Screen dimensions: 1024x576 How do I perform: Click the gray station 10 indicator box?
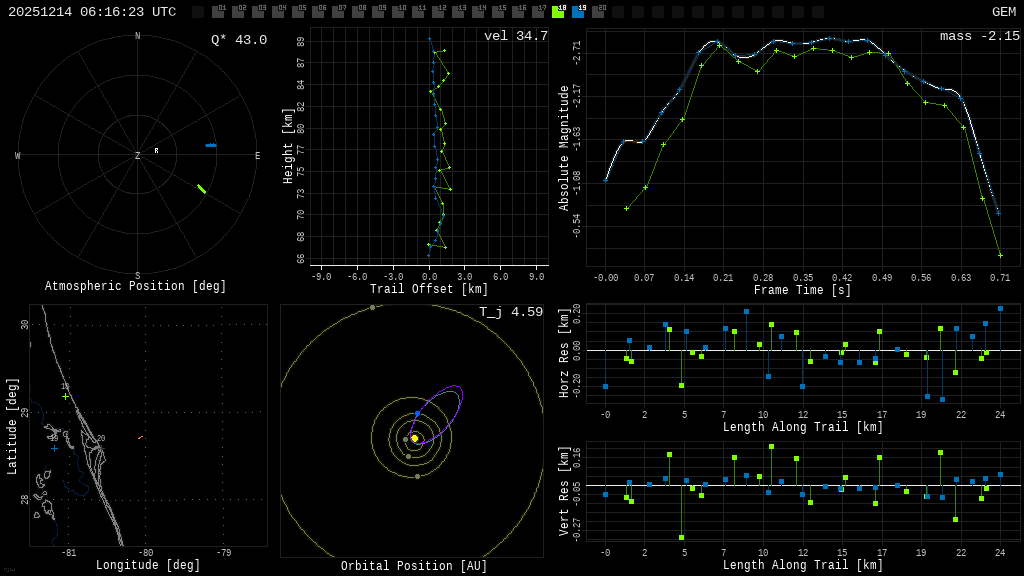[398, 12]
